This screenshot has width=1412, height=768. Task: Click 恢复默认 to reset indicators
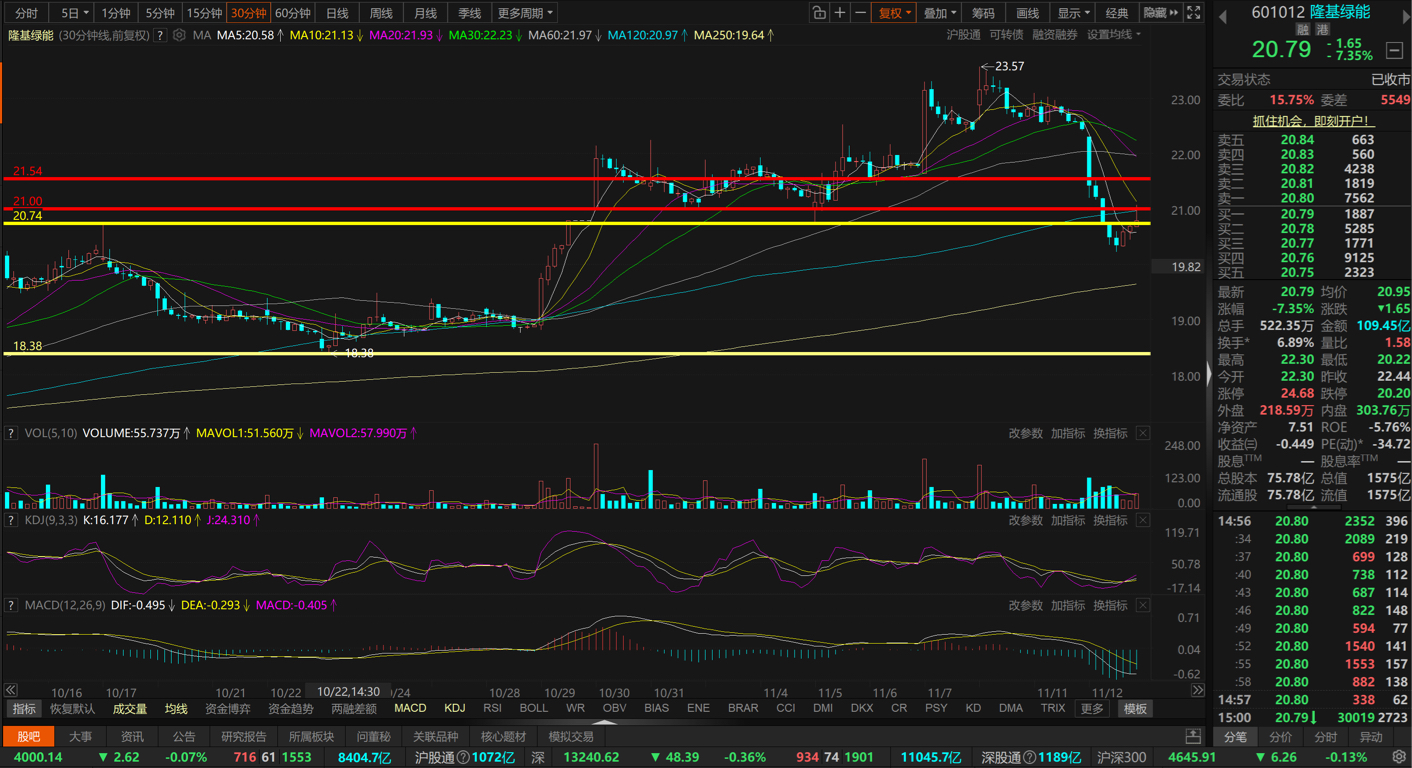(x=73, y=708)
